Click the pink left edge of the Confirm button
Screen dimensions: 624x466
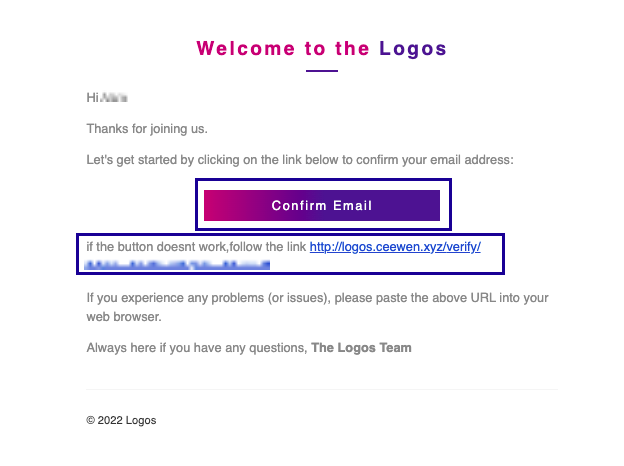coord(211,205)
